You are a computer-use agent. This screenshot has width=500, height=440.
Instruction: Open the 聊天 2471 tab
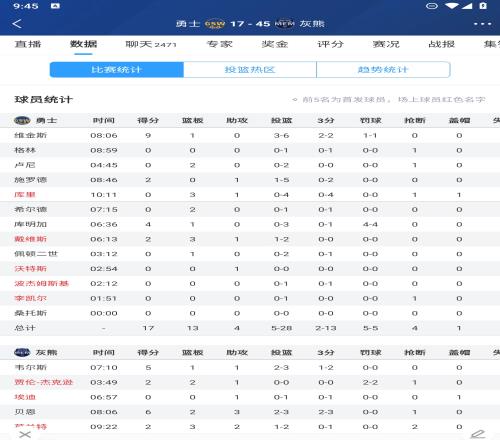151,44
